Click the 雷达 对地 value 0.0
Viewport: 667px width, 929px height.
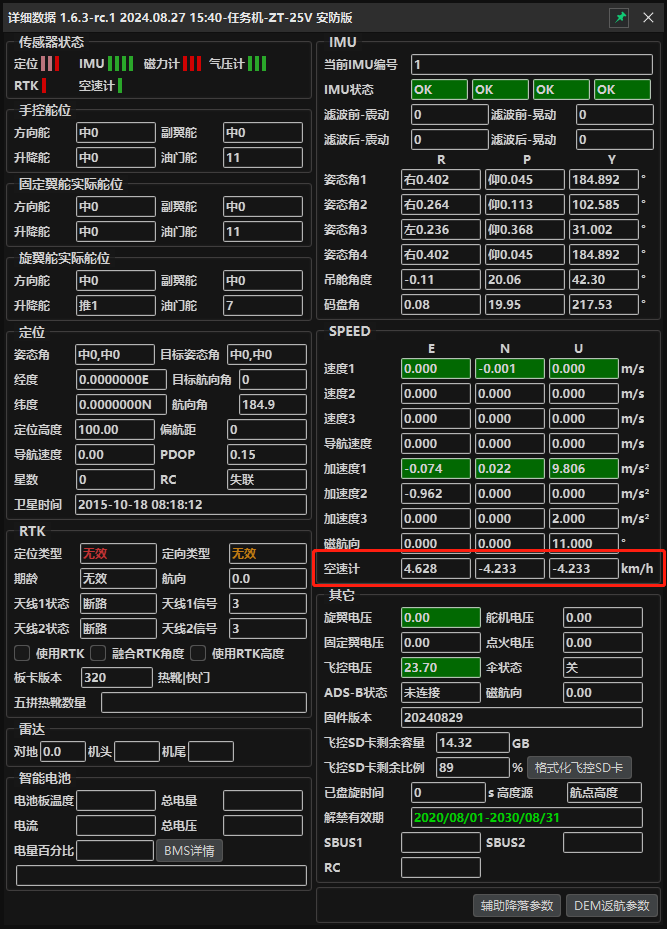[x=63, y=751]
